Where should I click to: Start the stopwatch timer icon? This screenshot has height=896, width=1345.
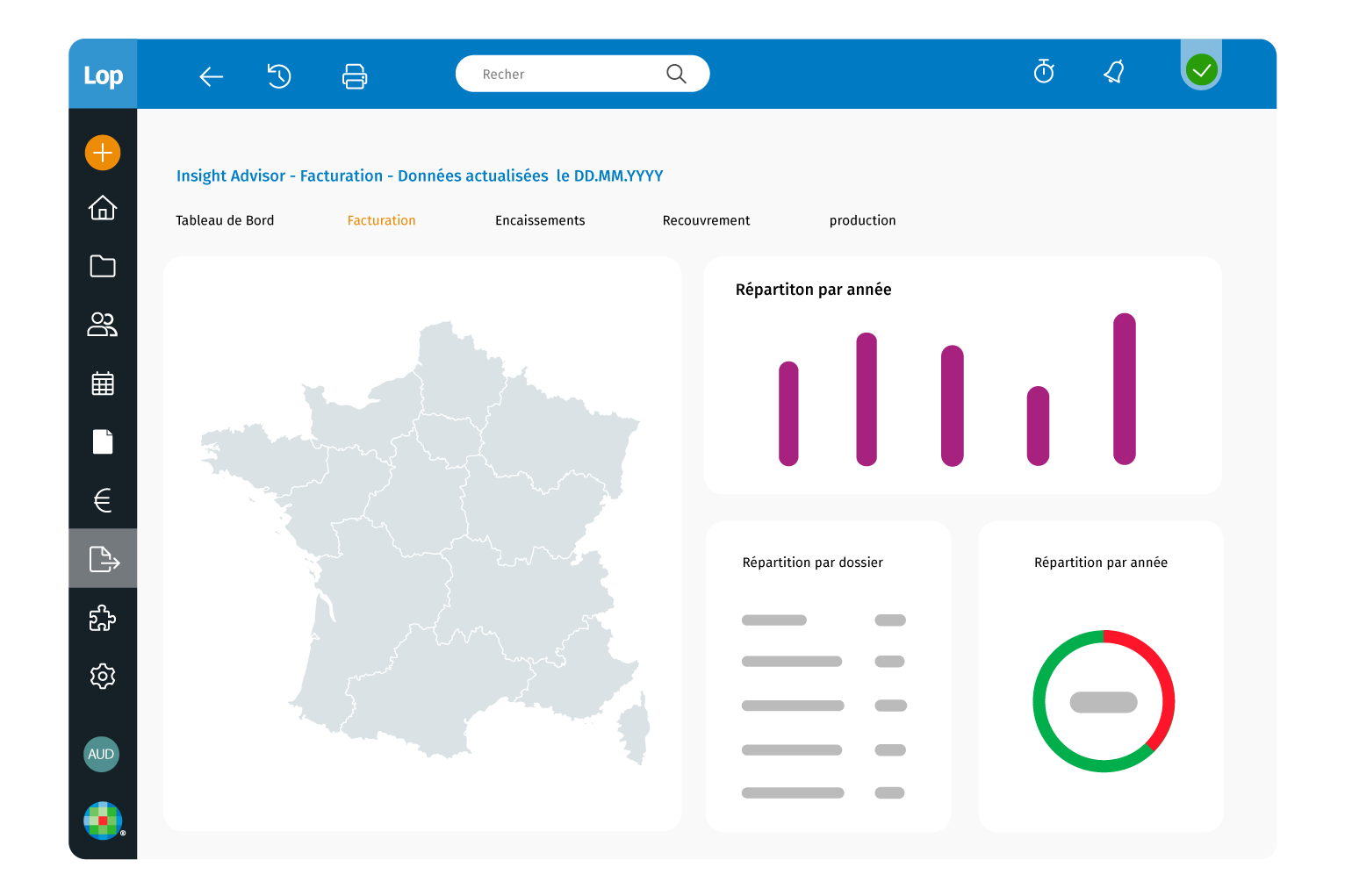tap(1044, 72)
